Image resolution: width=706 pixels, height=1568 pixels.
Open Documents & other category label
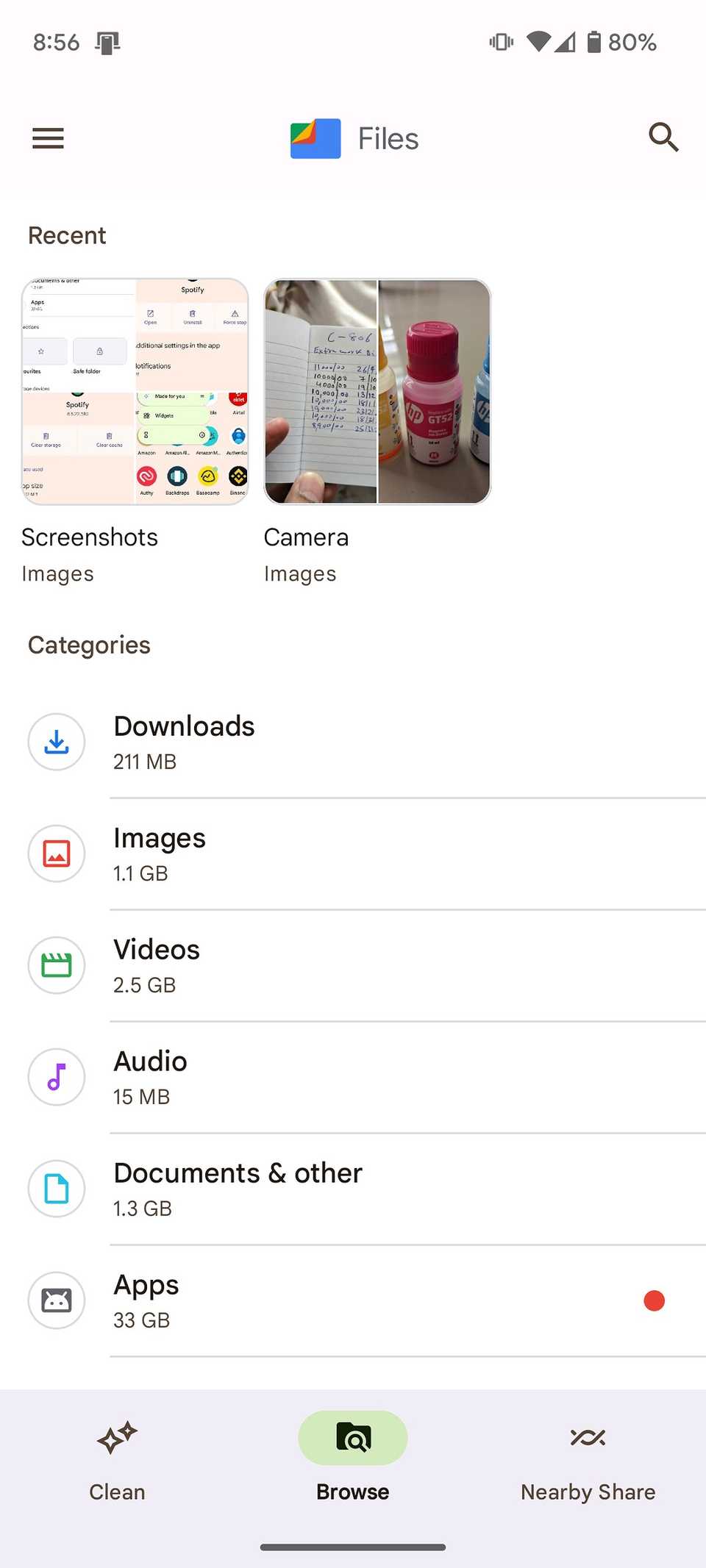238,1173
